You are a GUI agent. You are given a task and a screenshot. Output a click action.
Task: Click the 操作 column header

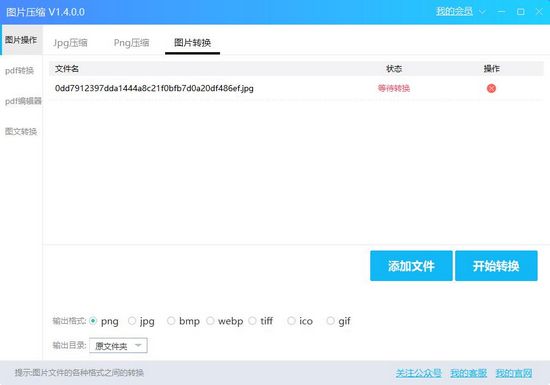pos(491,69)
